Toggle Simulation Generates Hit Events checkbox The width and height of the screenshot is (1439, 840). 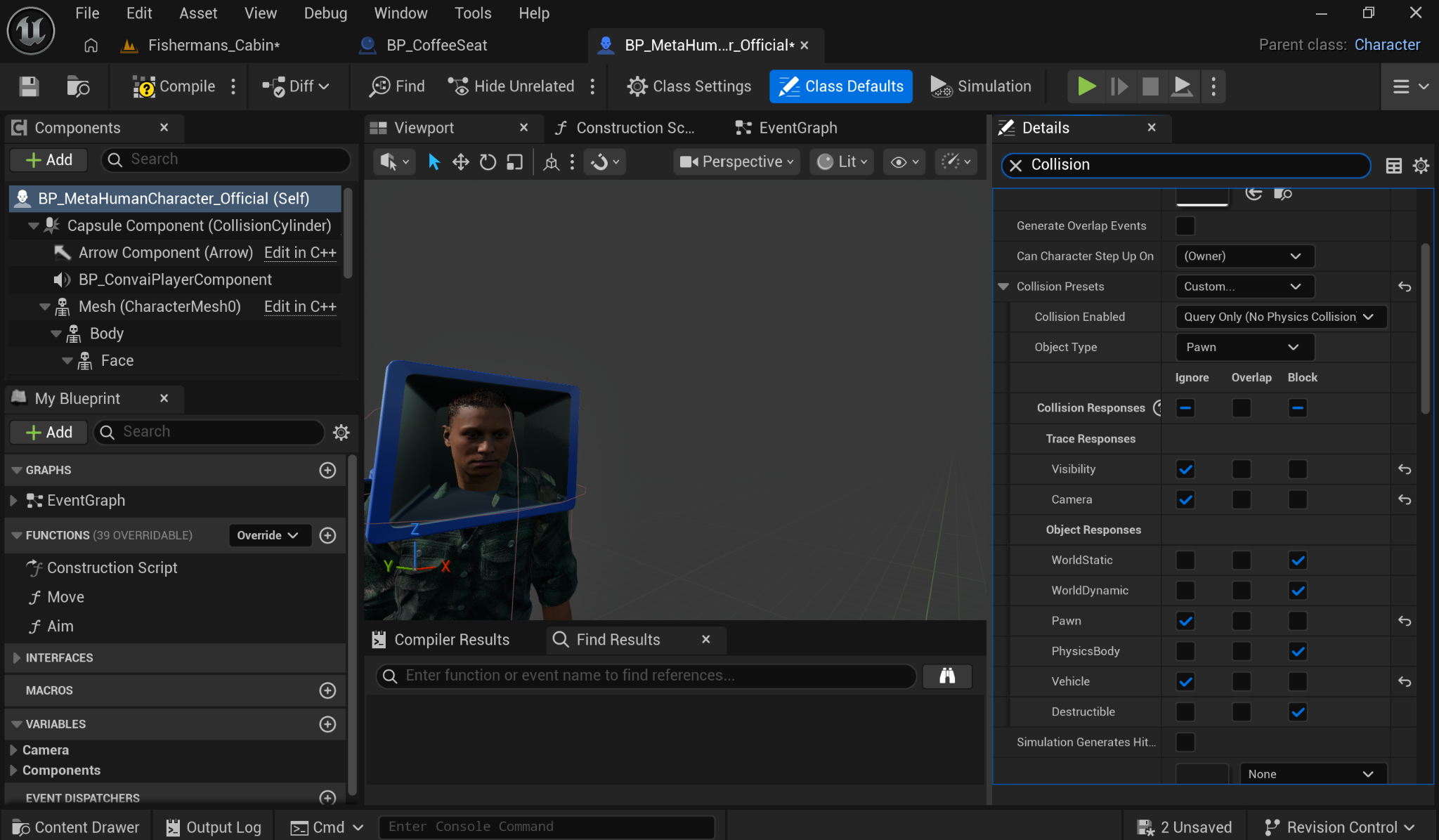1185,742
